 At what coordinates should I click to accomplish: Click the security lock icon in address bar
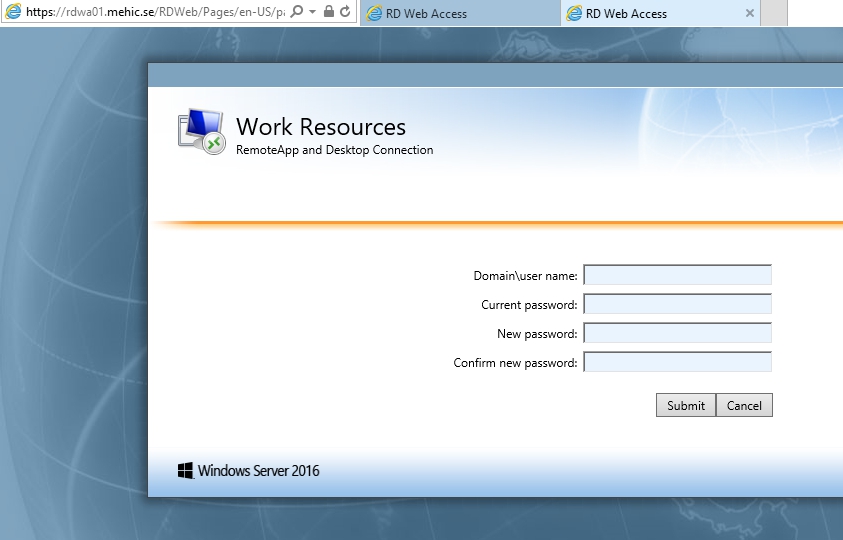click(x=328, y=11)
